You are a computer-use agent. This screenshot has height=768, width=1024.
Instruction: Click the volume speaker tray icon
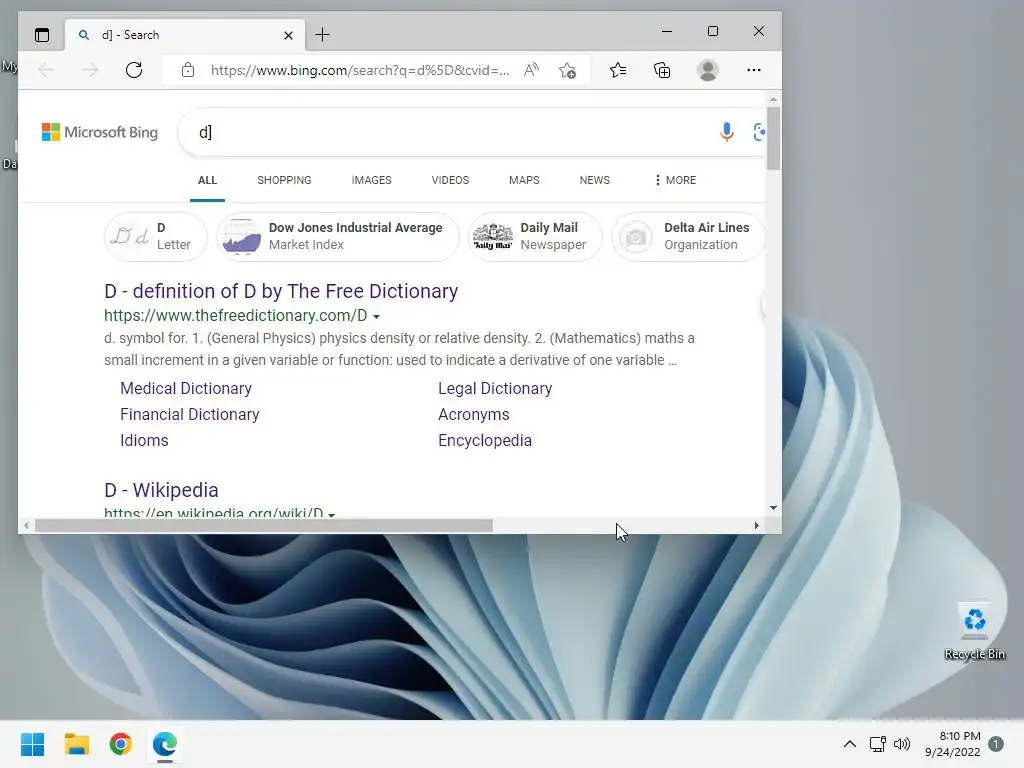point(902,744)
